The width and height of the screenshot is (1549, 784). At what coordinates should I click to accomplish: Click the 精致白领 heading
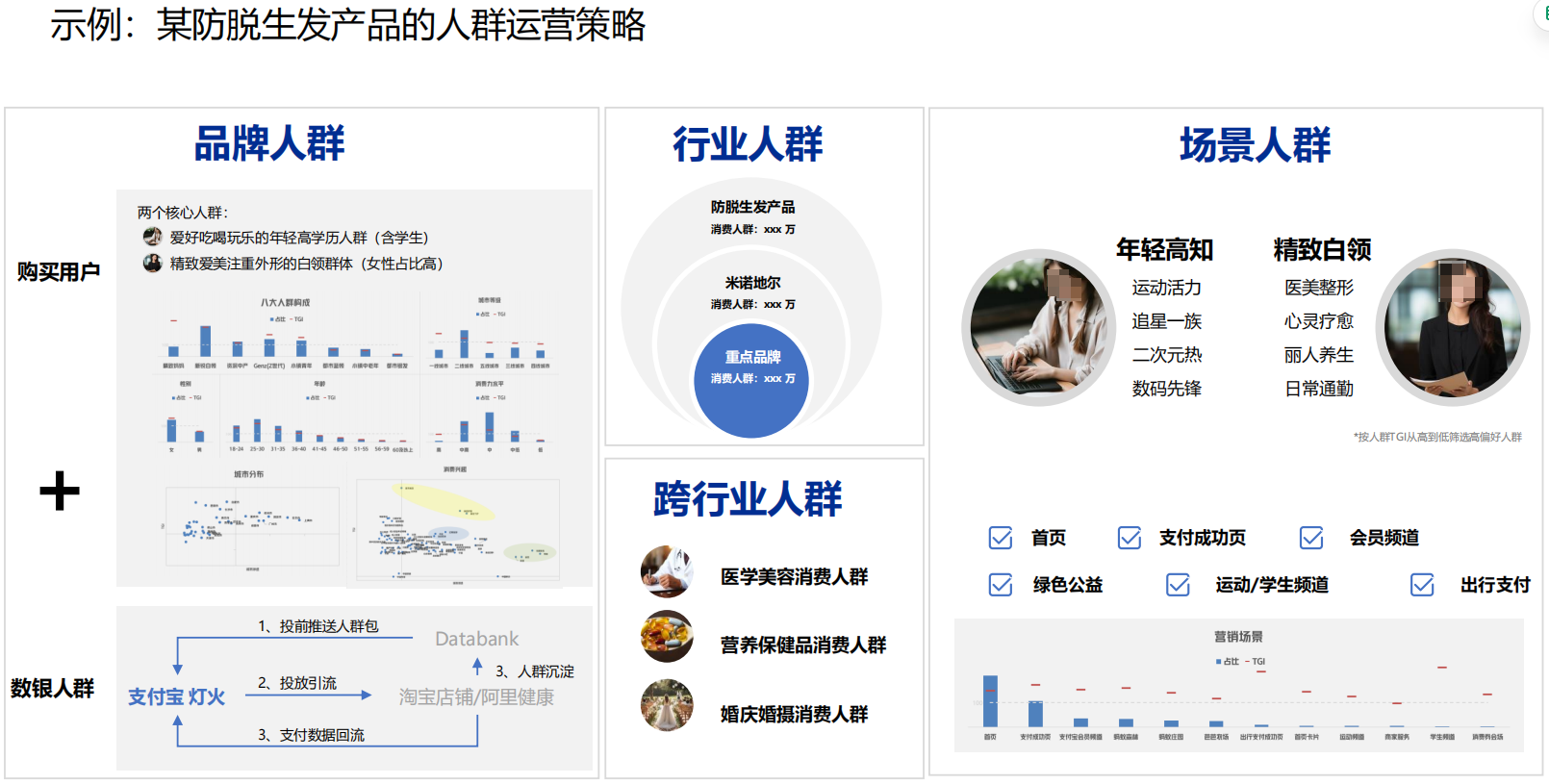(1322, 250)
